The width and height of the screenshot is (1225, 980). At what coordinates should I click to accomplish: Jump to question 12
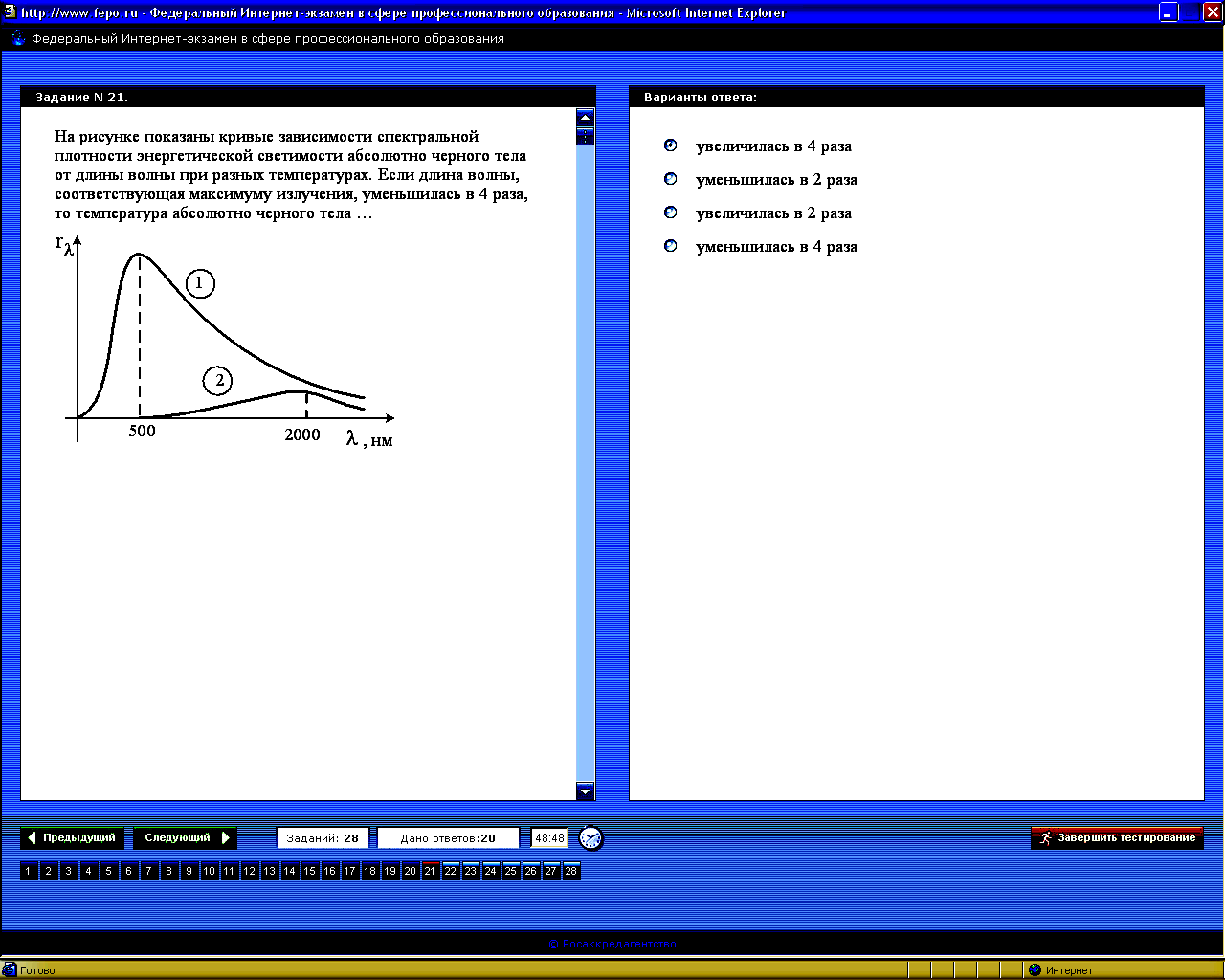pyautogui.click(x=250, y=871)
